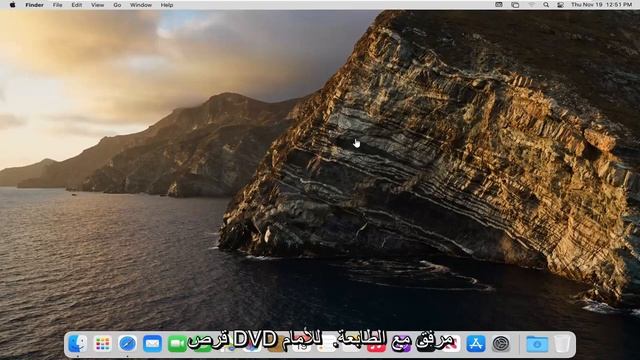Launch Safari from the Dock
This screenshot has width=640, height=360.
pyautogui.click(x=127, y=344)
